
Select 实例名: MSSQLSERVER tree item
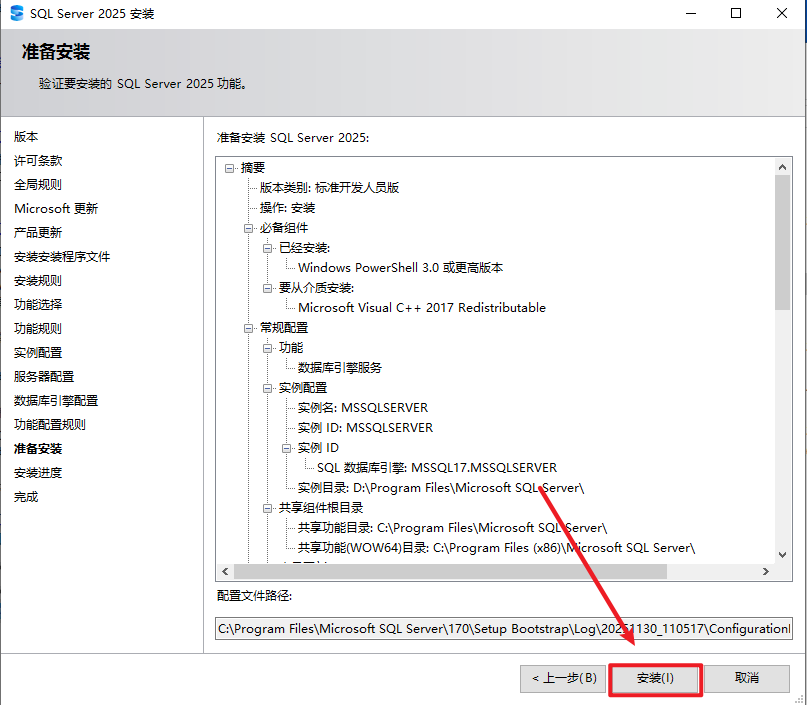click(x=362, y=408)
